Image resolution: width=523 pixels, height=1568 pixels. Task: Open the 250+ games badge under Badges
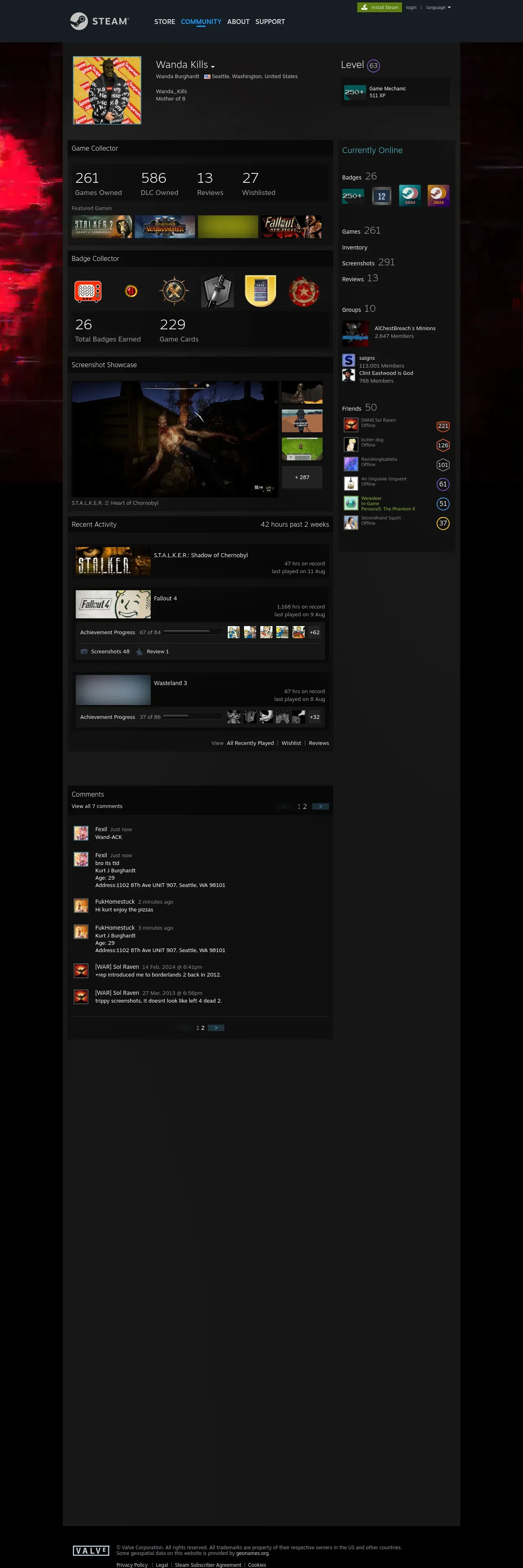(353, 196)
